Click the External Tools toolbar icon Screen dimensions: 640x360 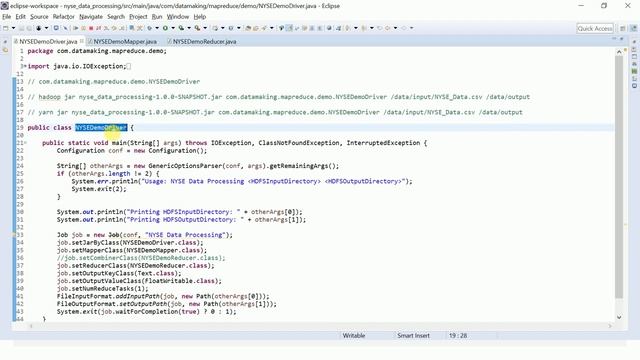coord(197,28)
